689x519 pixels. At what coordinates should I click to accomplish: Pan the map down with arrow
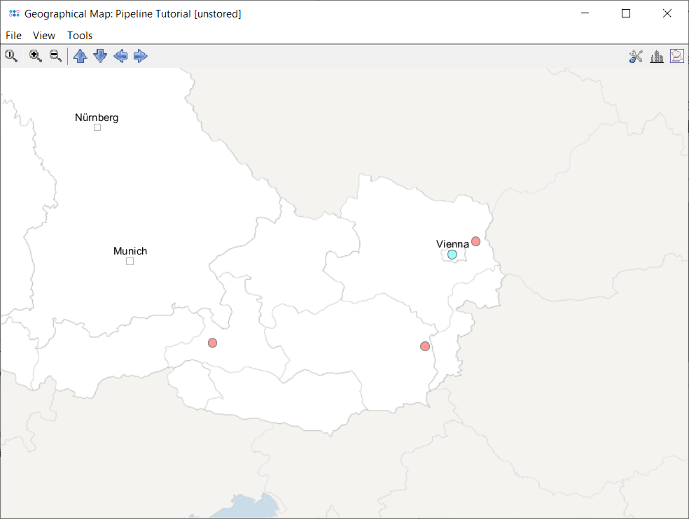[x=100, y=56]
